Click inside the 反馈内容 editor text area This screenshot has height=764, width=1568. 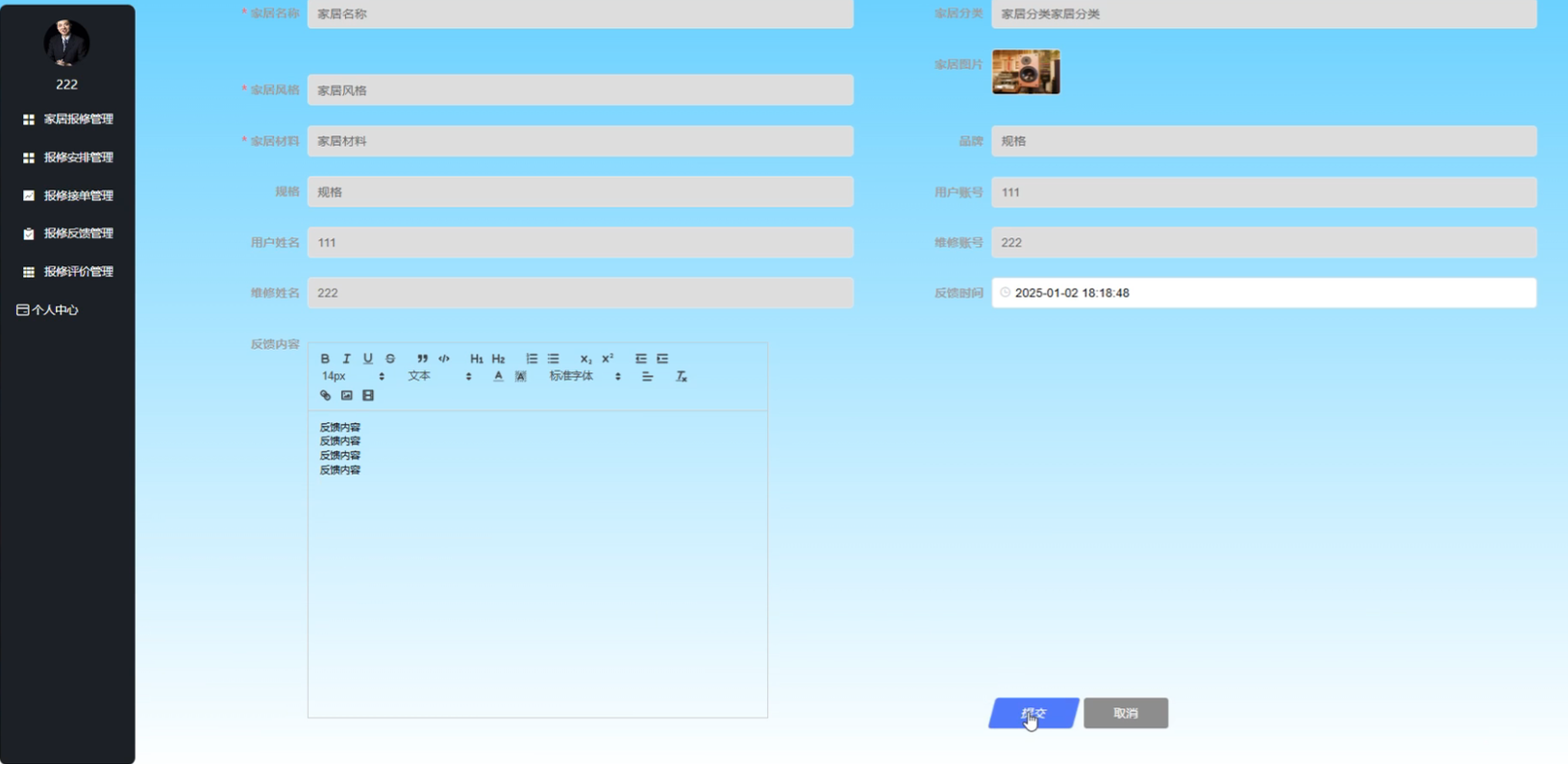click(x=537, y=563)
